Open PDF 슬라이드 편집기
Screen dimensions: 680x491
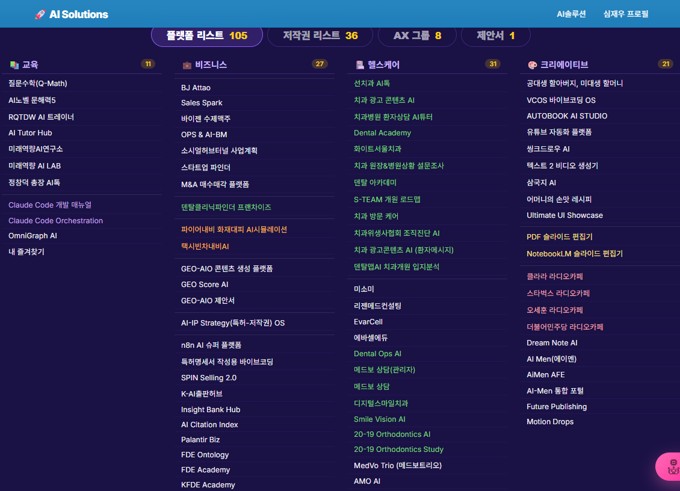[x=559, y=237]
